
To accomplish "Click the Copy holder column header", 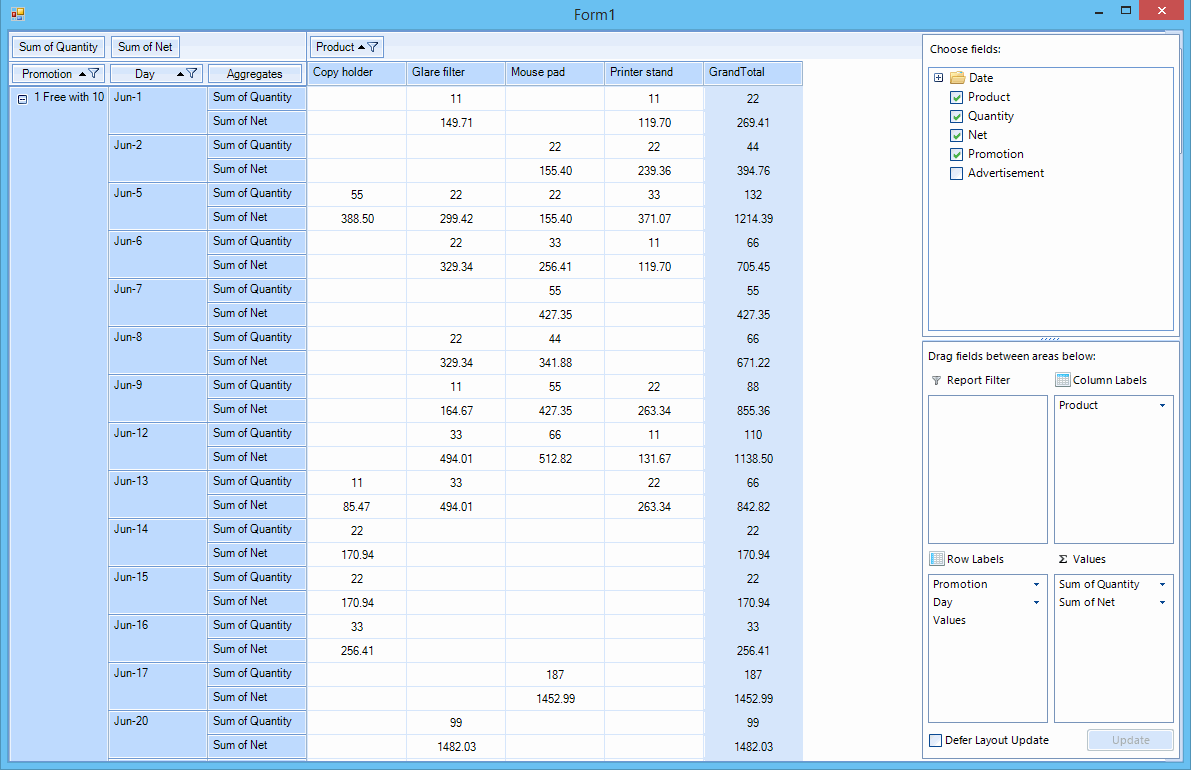I will 357,72.
